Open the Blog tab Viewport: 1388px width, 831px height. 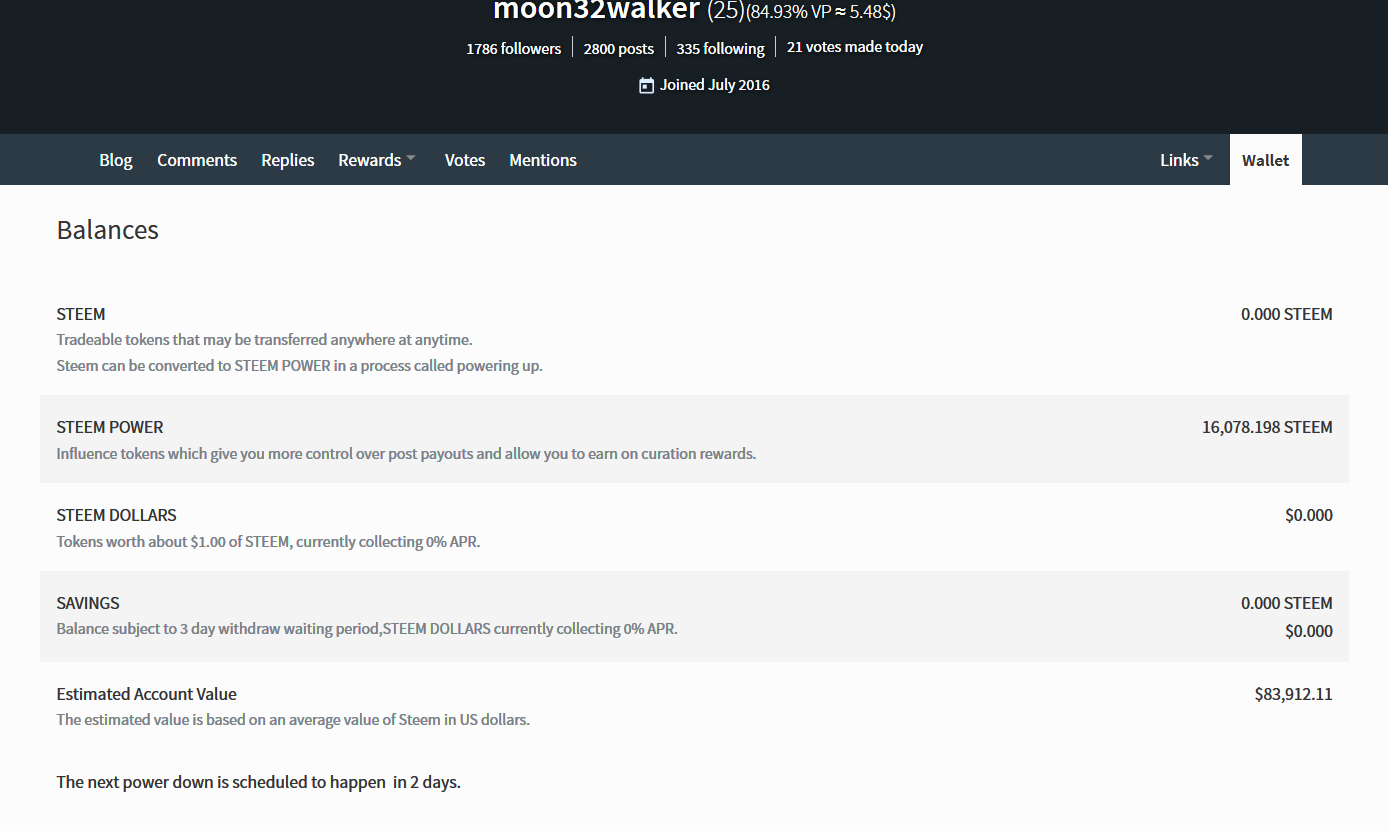116,160
